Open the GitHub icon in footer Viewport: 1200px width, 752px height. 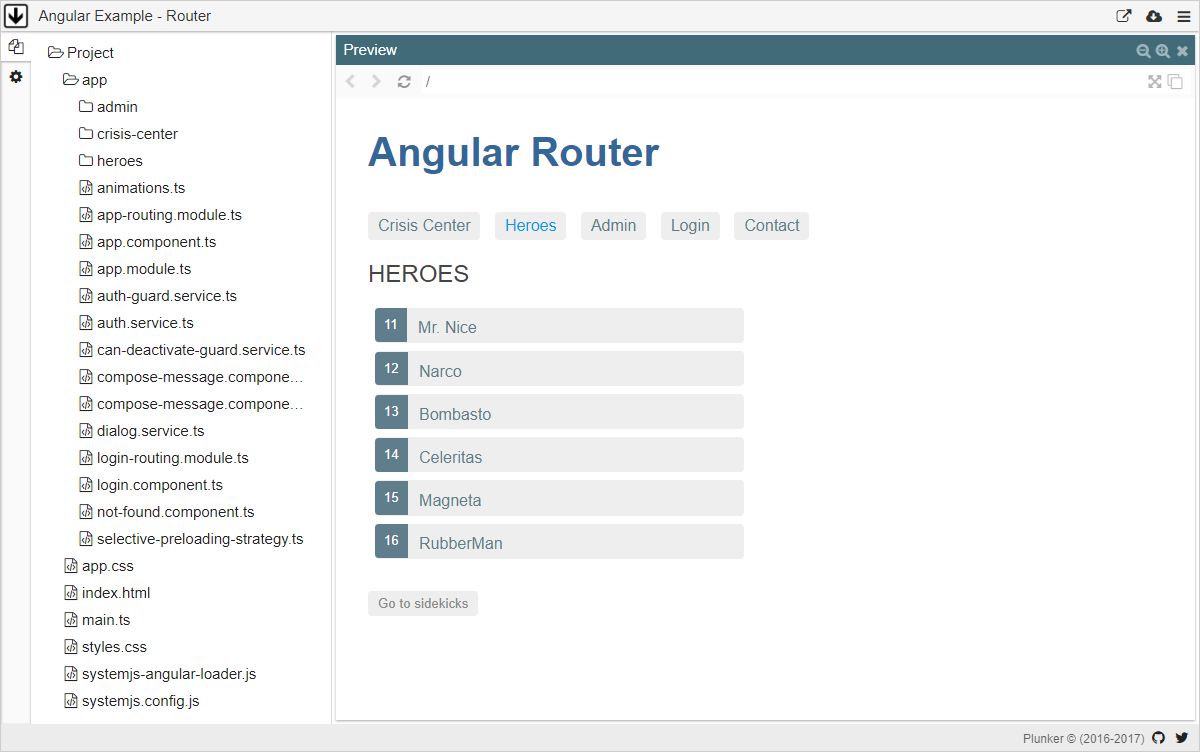point(1159,738)
